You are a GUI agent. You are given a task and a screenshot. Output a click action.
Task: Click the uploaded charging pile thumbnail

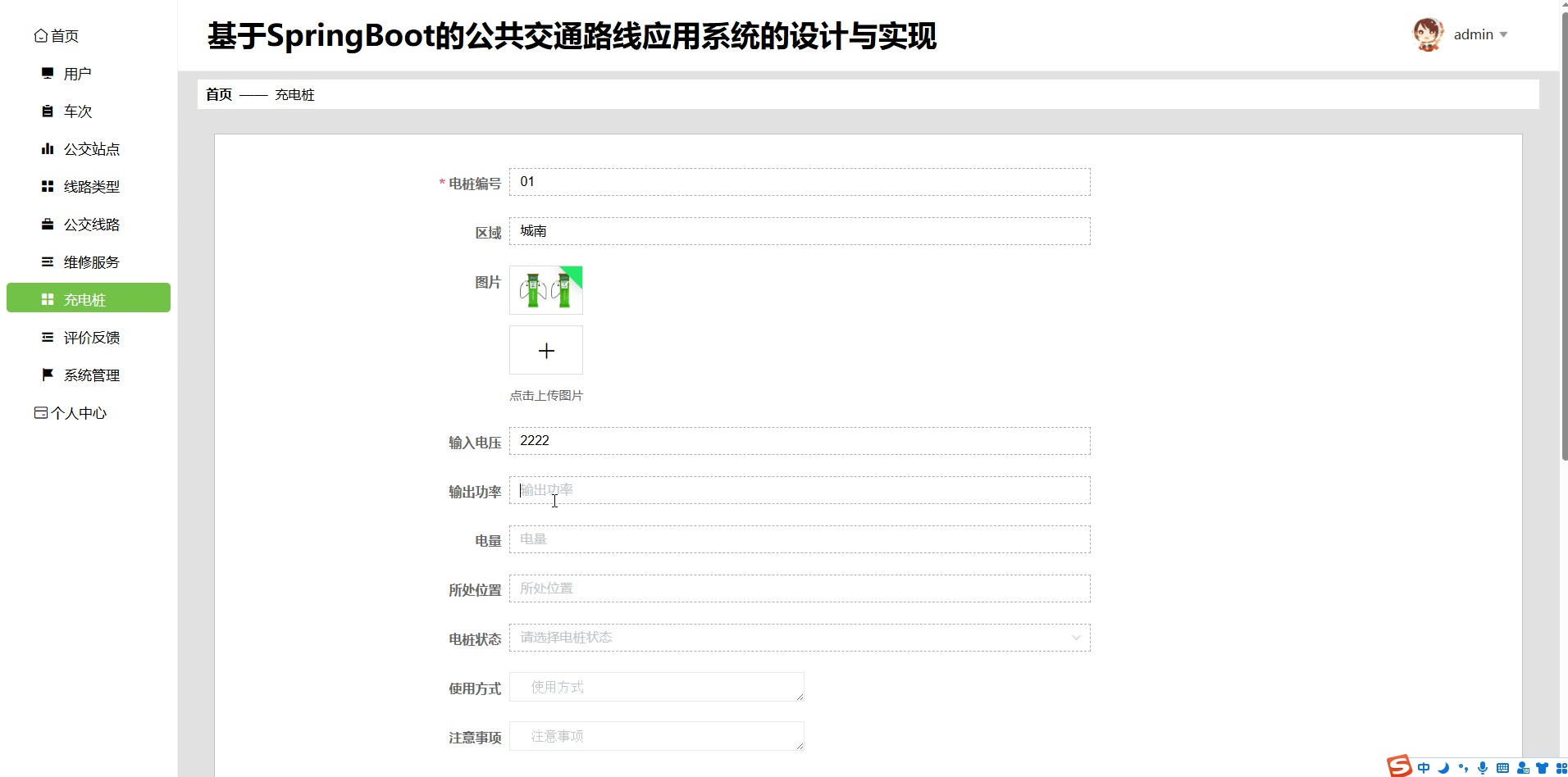coord(546,290)
